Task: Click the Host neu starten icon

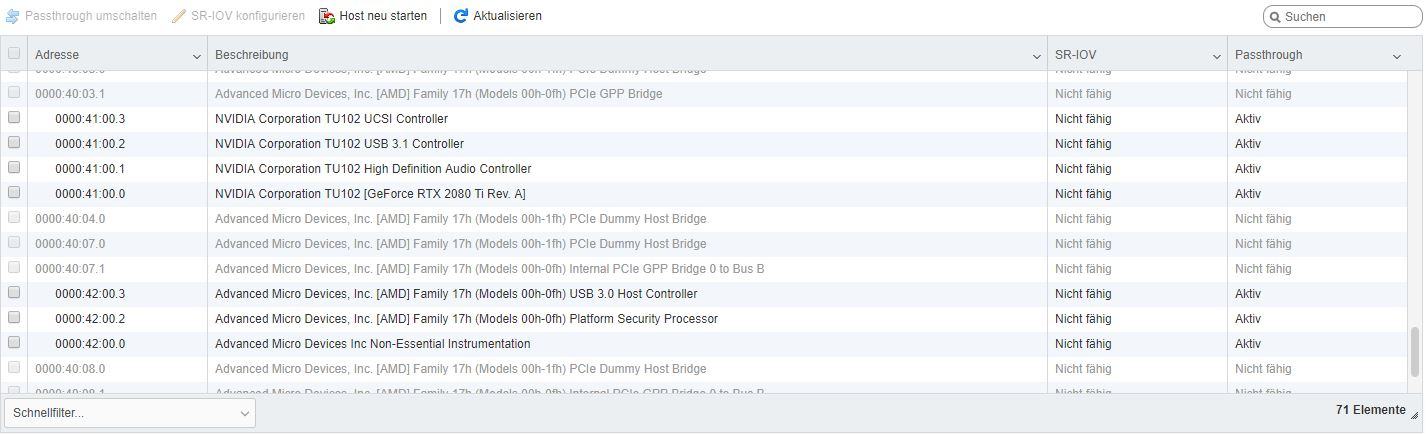Action: [x=327, y=17]
